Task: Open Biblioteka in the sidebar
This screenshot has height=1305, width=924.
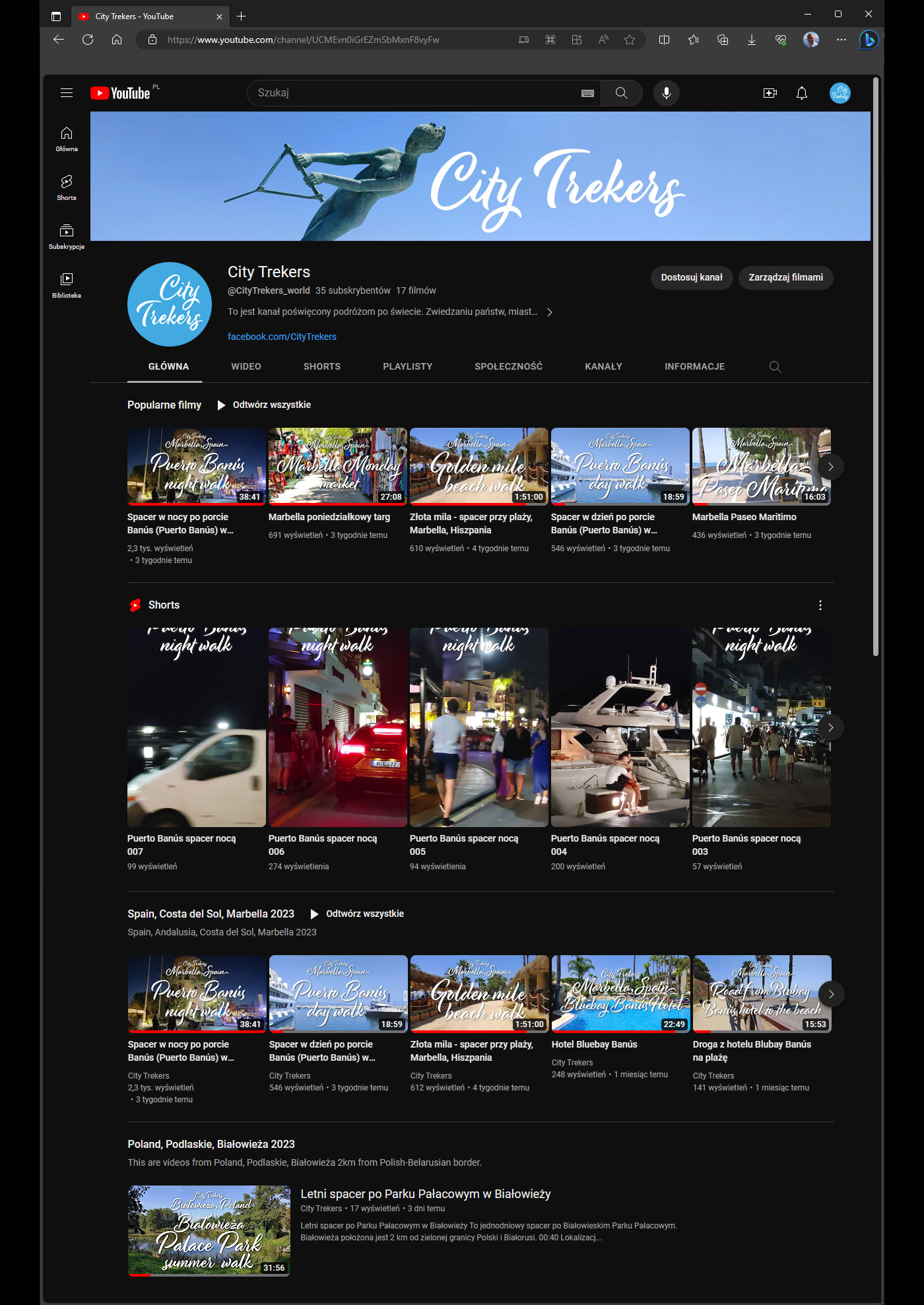Action: (67, 286)
